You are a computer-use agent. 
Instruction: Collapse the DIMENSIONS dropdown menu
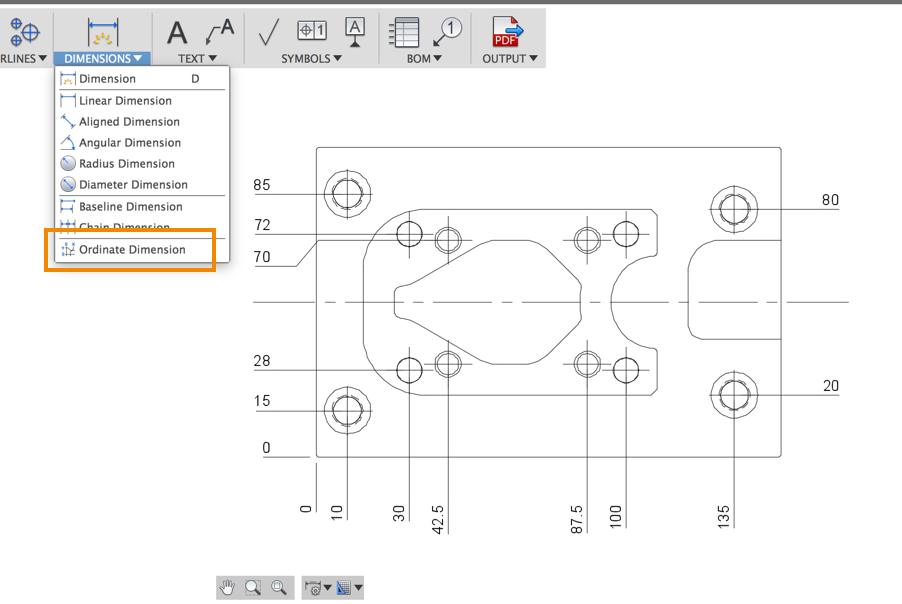(103, 59)
